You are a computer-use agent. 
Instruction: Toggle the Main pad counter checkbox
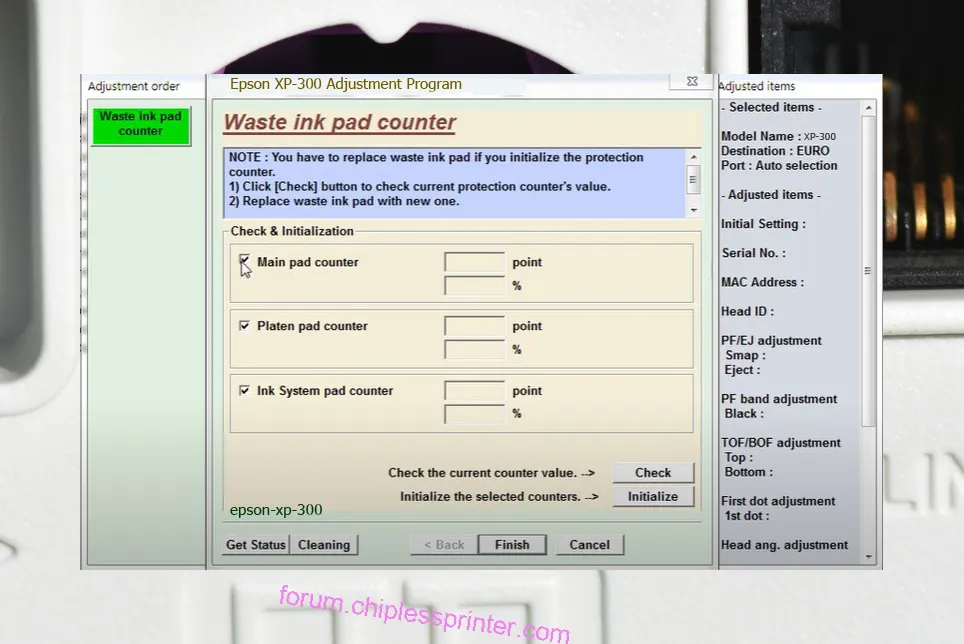[x=245, y=260]
